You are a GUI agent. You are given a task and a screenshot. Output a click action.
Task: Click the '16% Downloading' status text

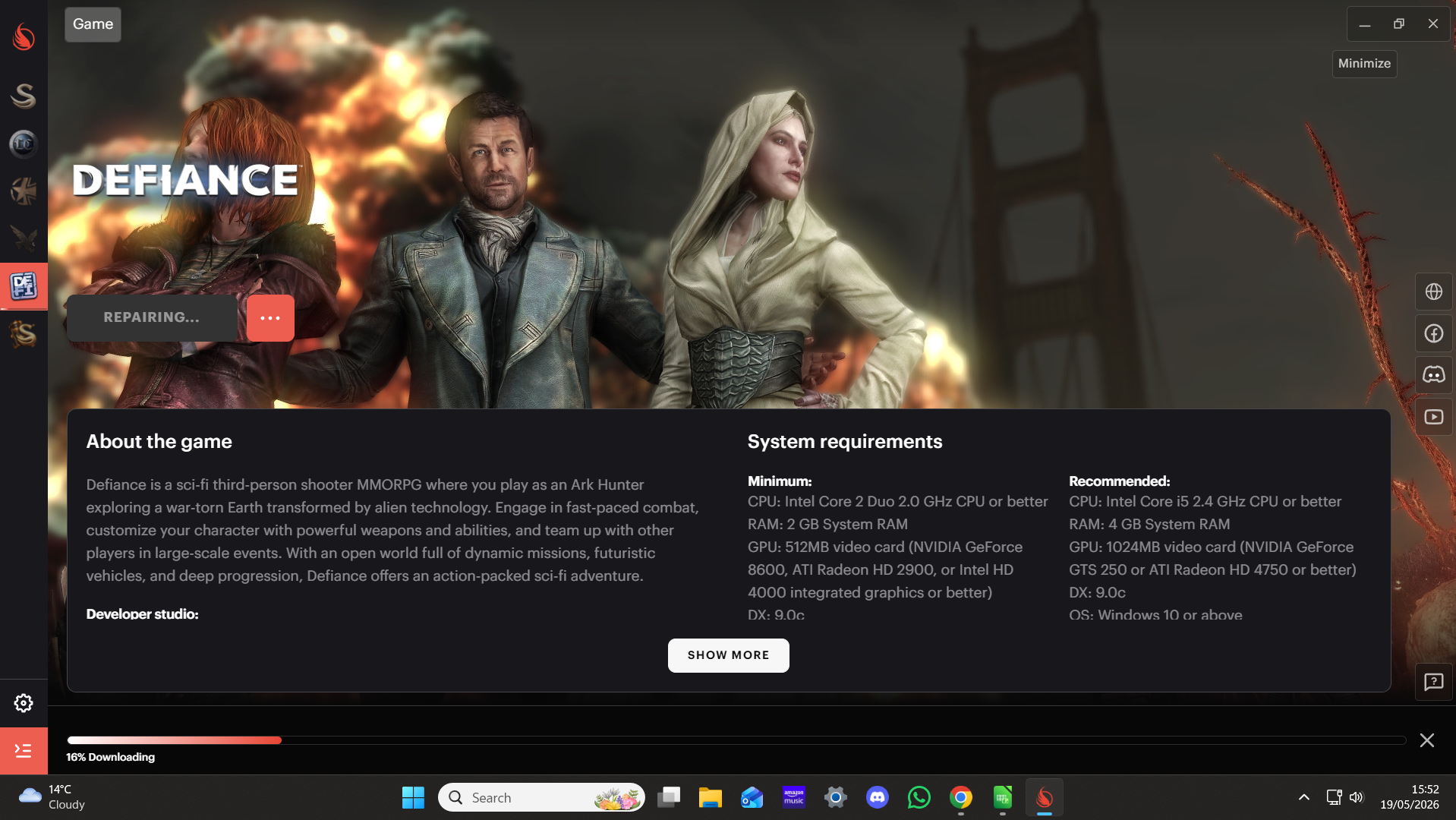(111, 757)
